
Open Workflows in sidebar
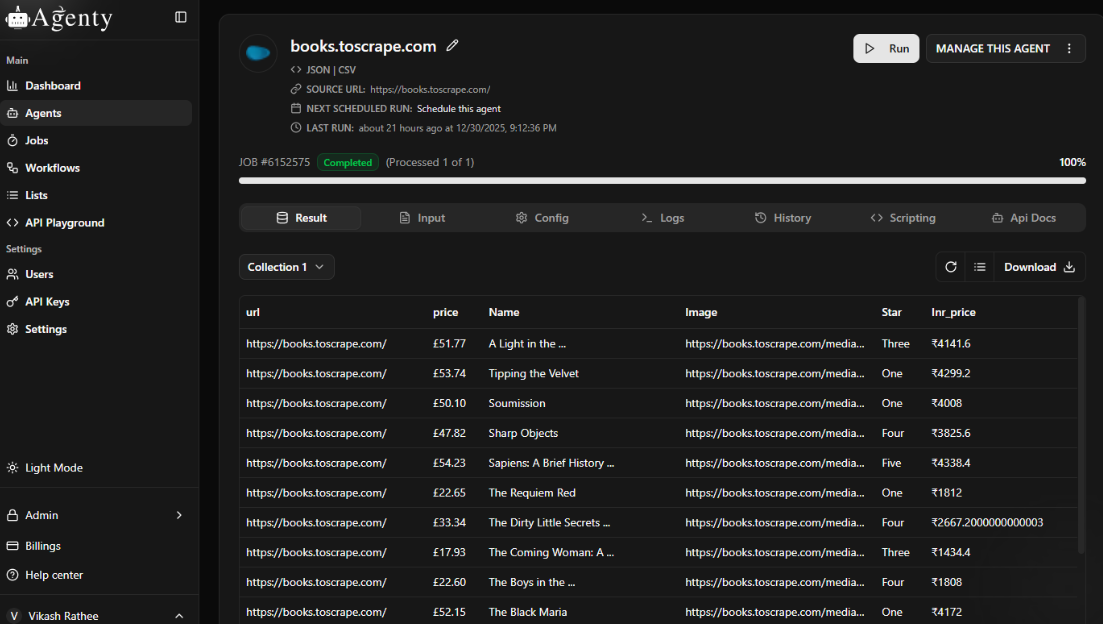click(52, 168)
